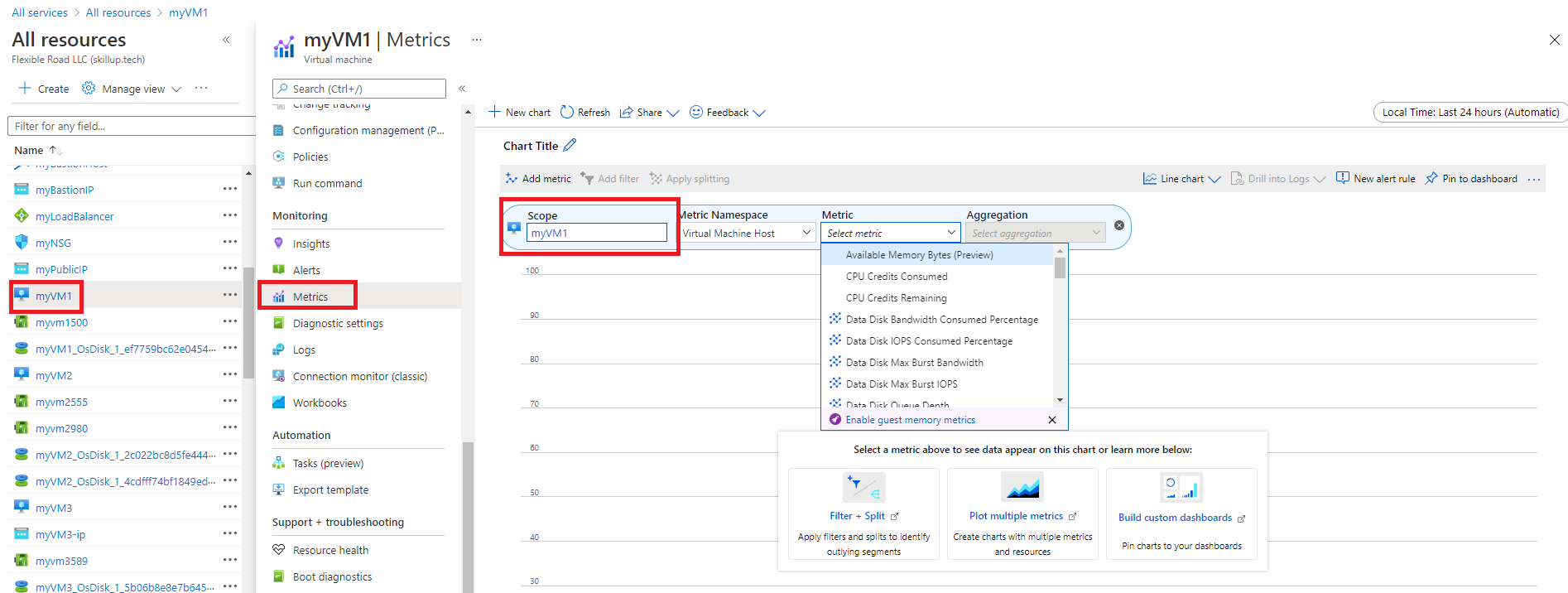Open the chart more options ellipsis

(x=1534, y=180)
